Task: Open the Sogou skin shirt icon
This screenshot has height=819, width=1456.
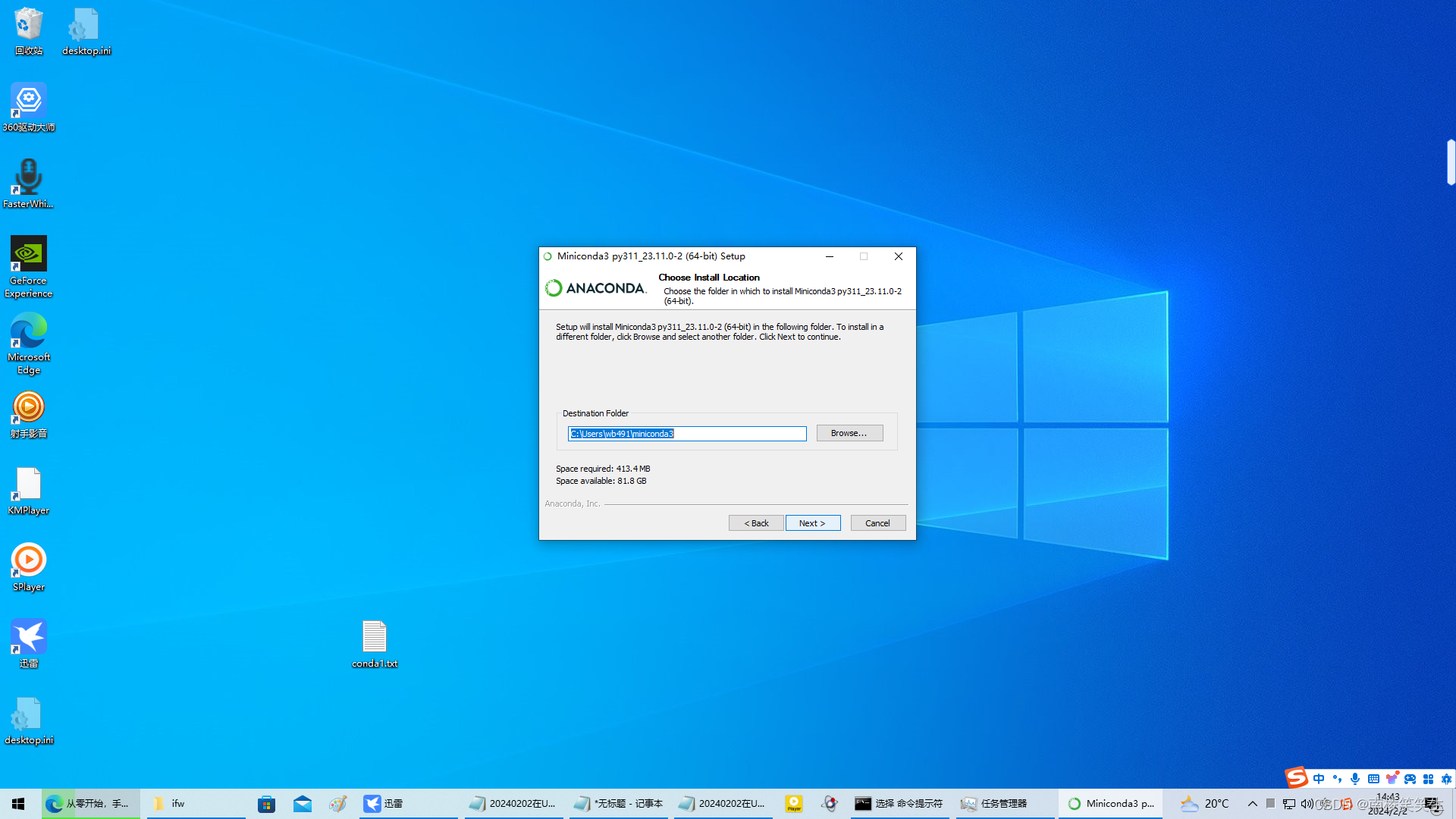Action: pyautogui.click(x=1392, y=779)
